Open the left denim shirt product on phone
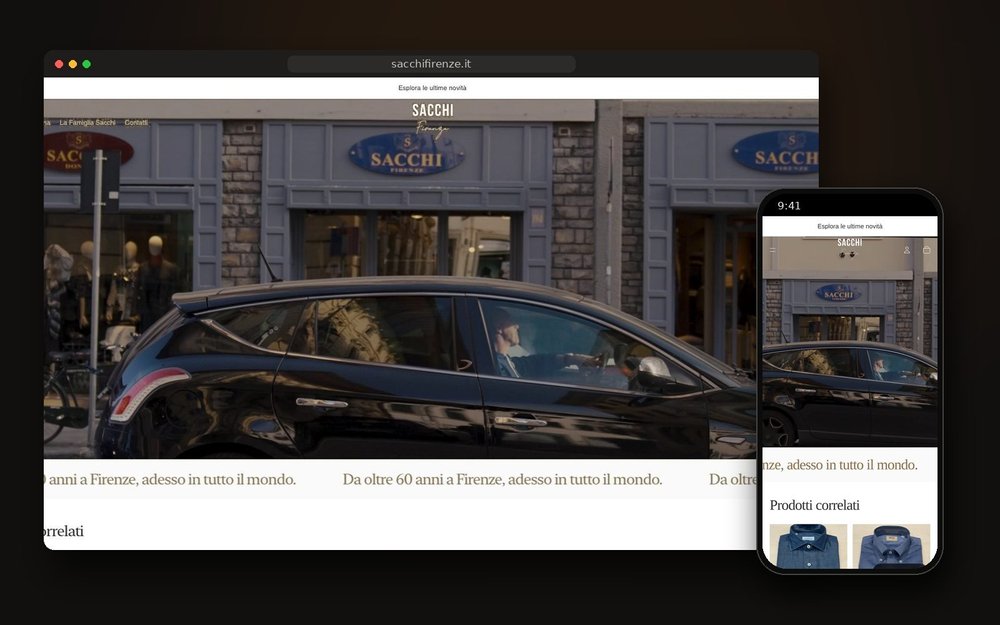1000x625 pixels. pyautogui.click(x=808, y=546)
